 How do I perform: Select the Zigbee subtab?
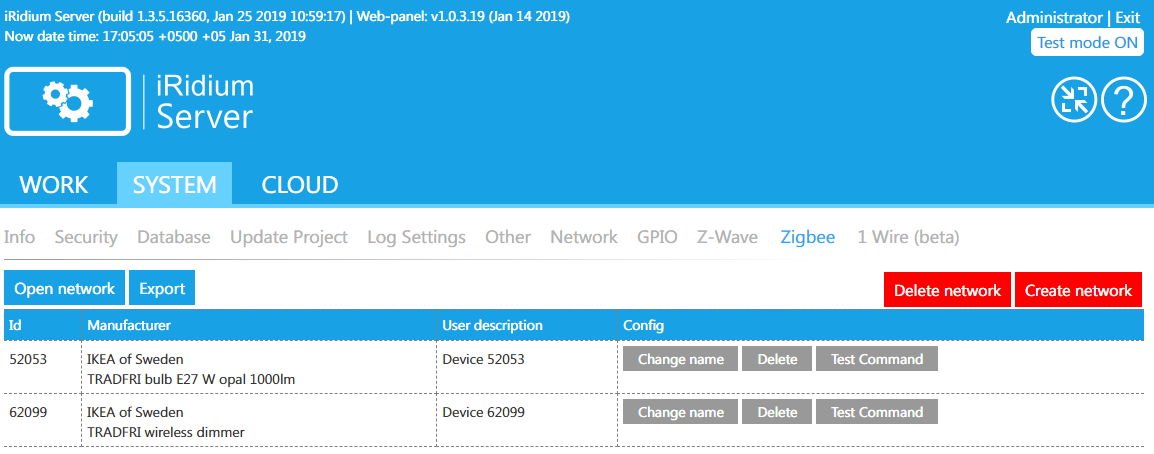[807, 237]
